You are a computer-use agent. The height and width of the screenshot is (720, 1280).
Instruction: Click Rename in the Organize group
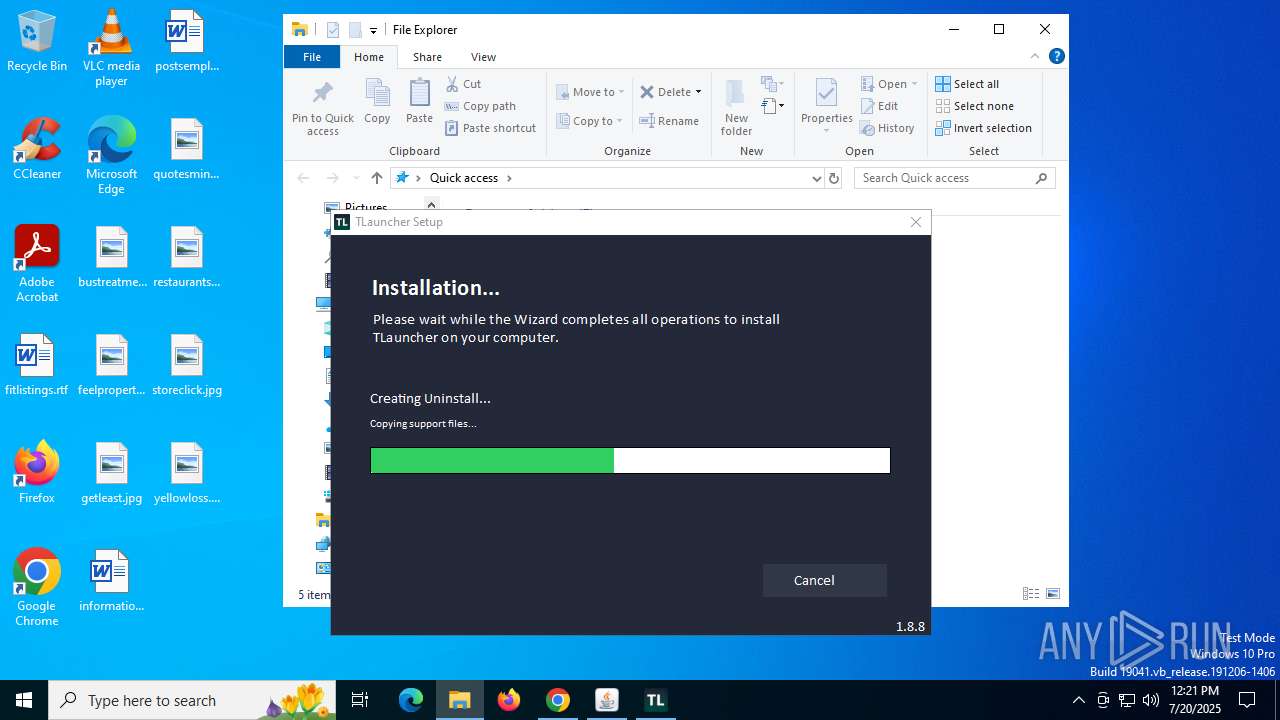click(669, 121)
